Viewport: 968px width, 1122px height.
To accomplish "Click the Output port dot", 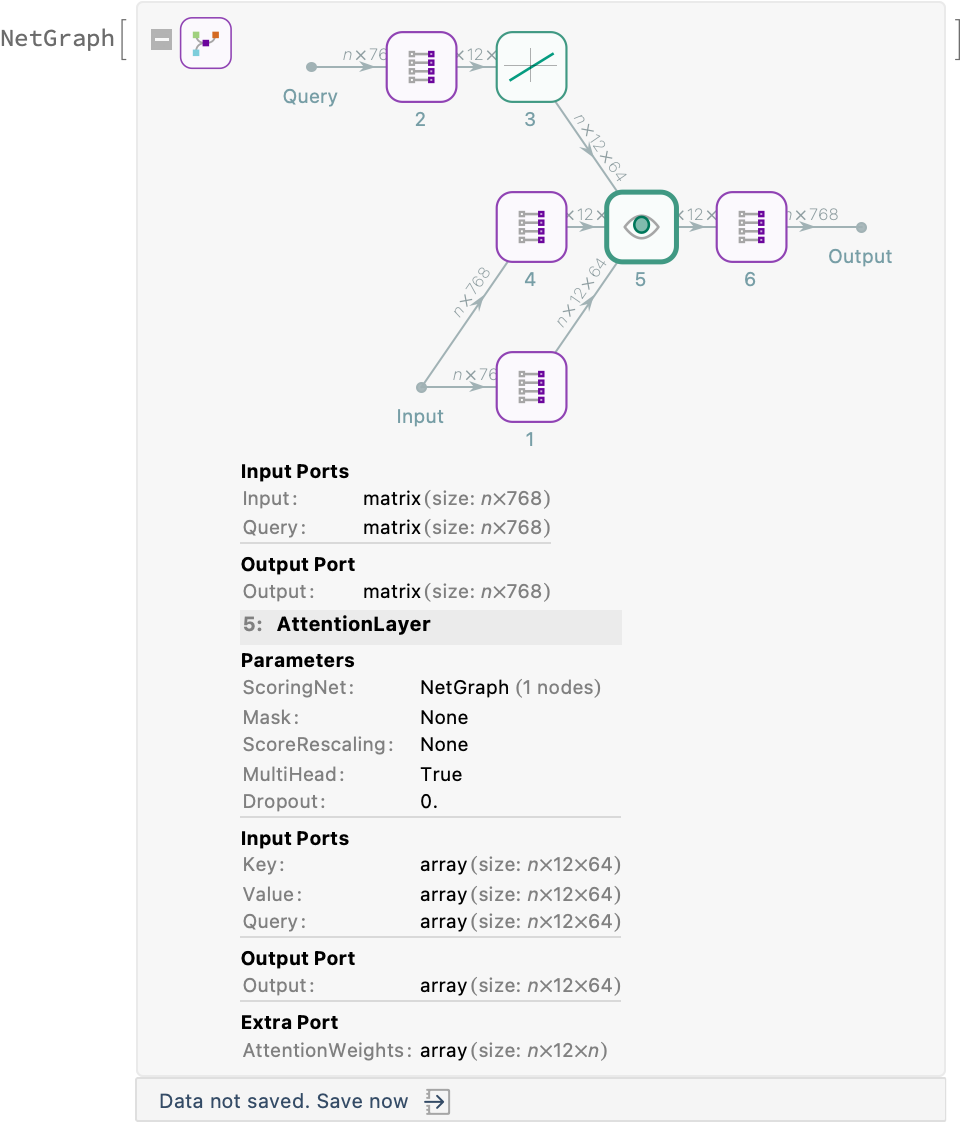I will click(861, 227).
